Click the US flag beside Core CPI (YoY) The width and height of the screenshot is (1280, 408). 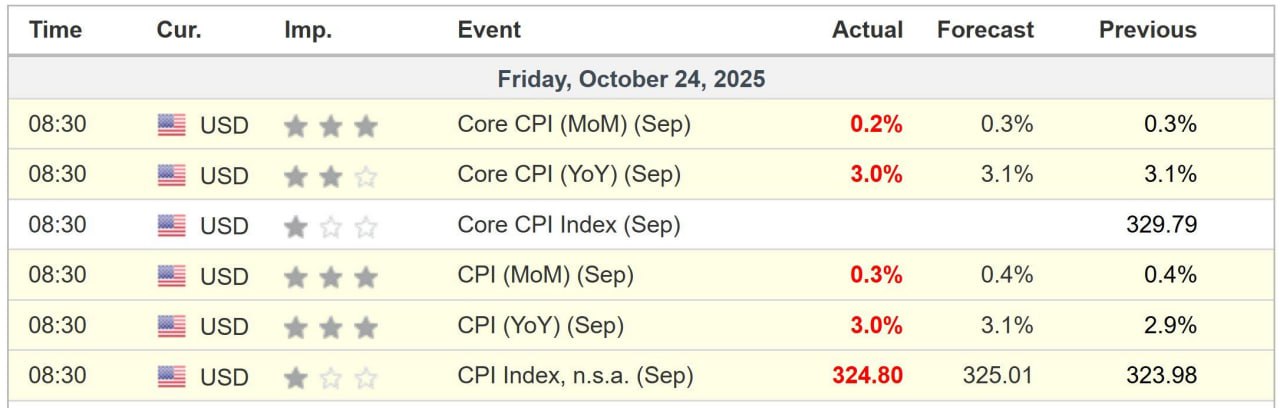[x=172, y=175]
